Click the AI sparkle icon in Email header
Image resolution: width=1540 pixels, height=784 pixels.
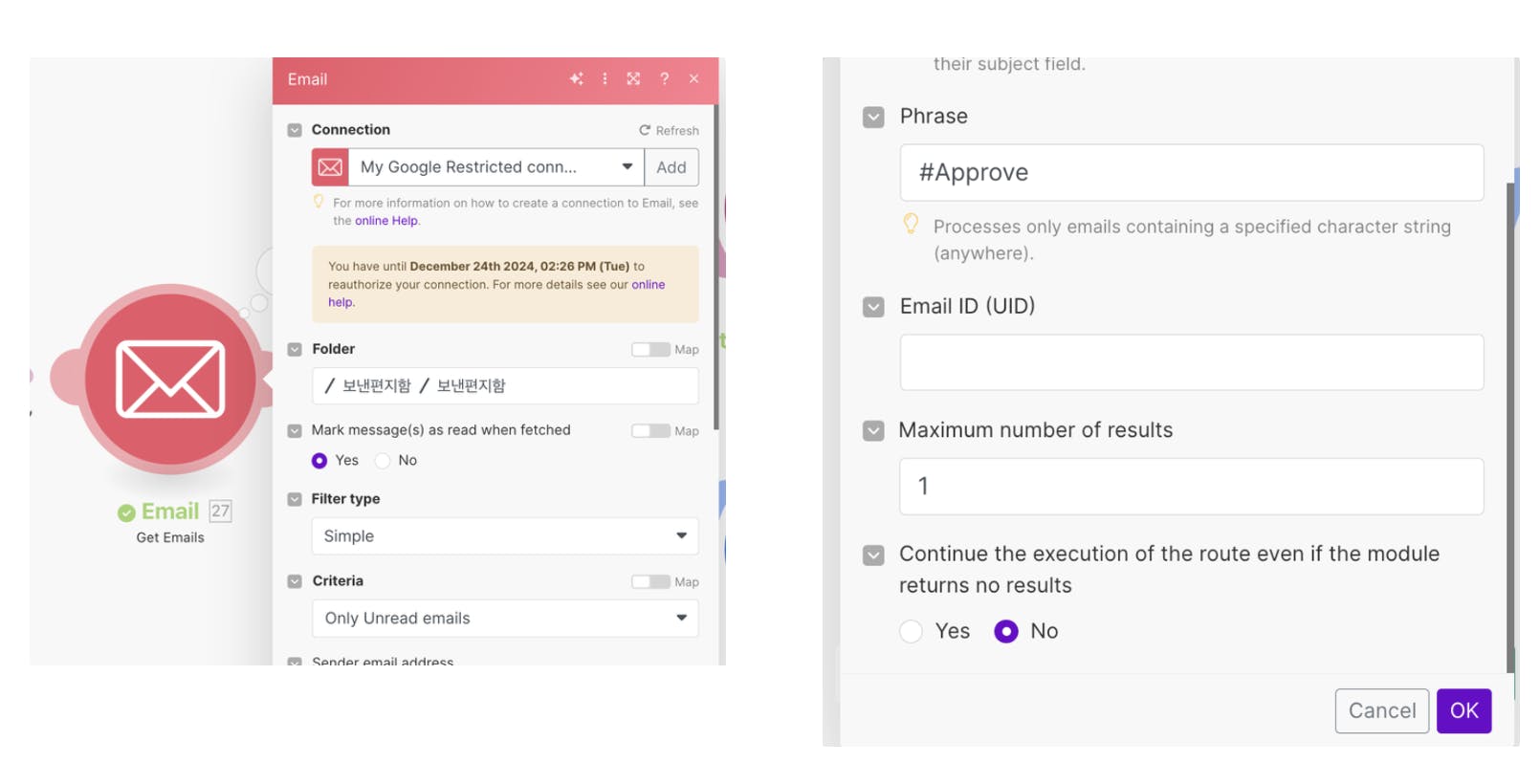coord(576,79)
